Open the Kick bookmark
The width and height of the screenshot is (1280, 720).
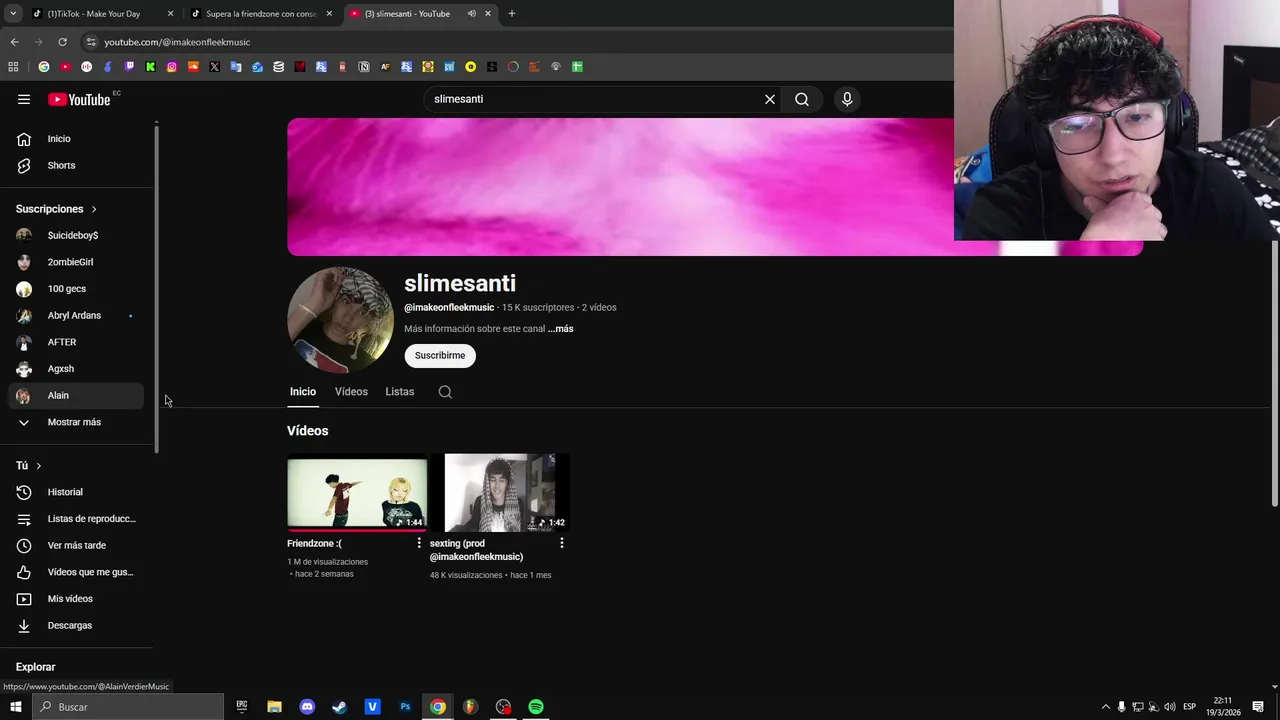[x=151, y=67]
